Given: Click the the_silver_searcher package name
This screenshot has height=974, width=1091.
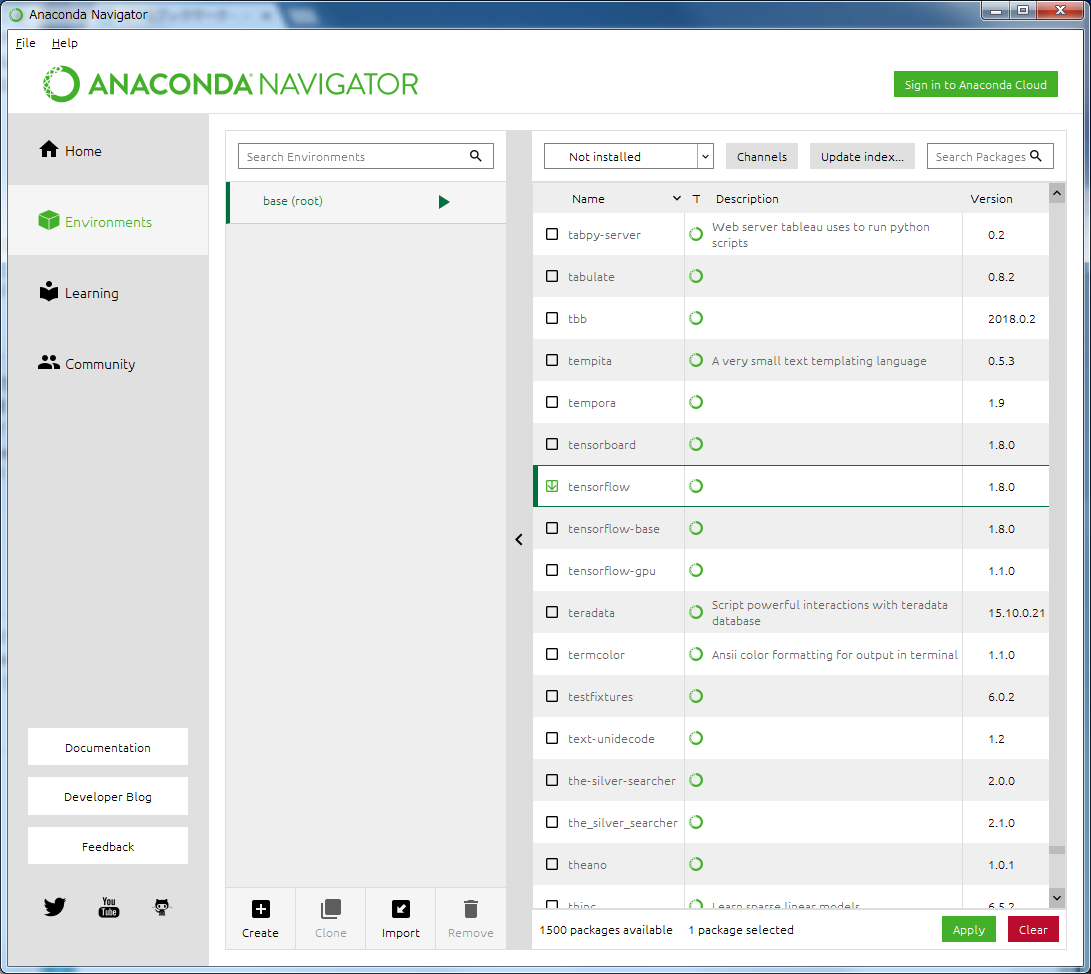Looking at the screenshot, I should pos(623,822).
